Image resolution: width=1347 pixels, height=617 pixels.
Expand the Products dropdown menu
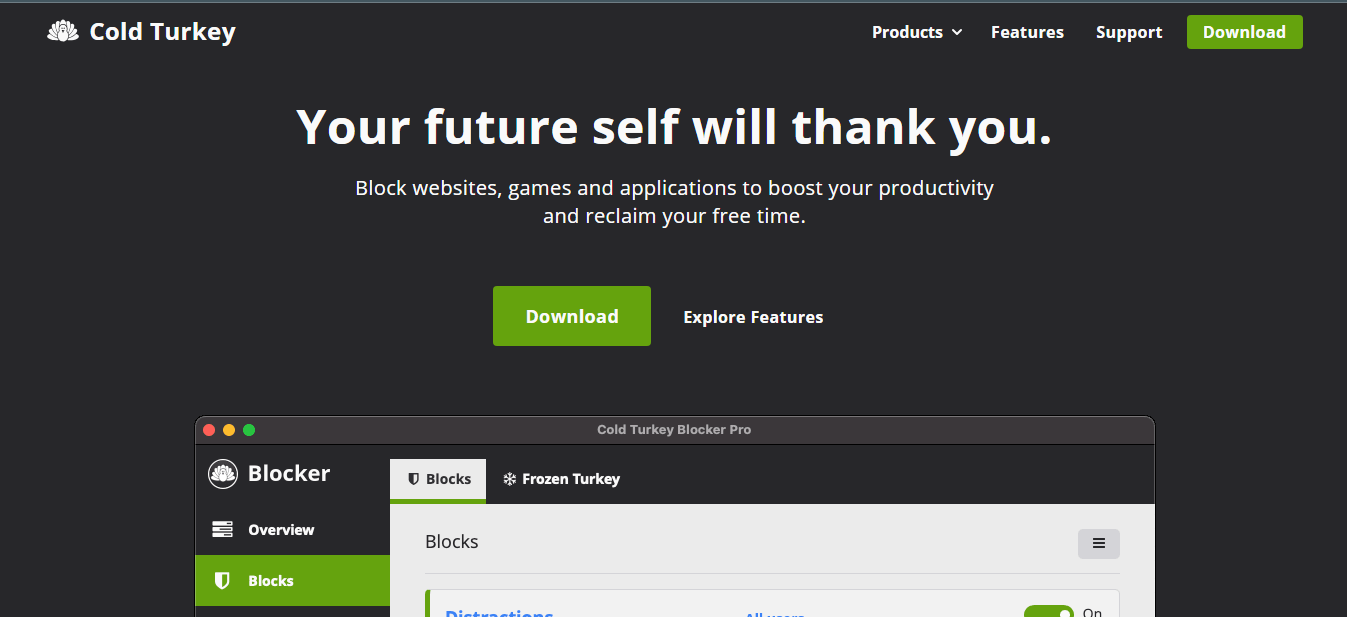click(907, 33)
